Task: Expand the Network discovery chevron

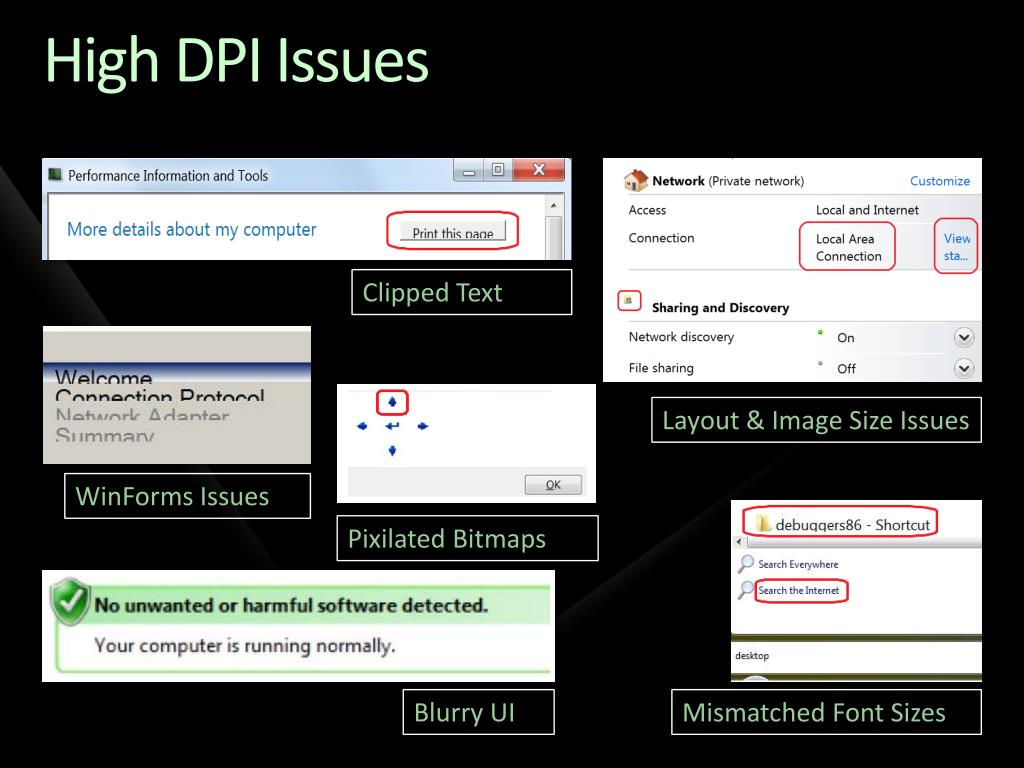Action: [x=964, y=337]
